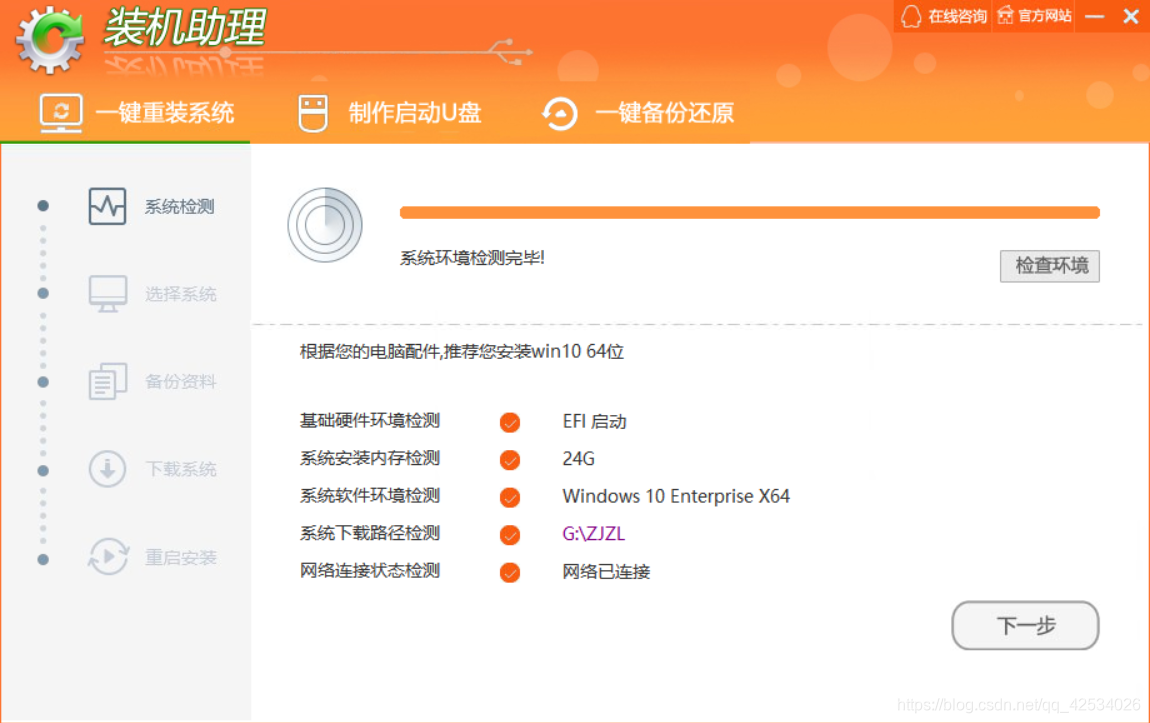Click the 一键重装系统 monitor icon
The image size is (1150, 723).
click(x=61, y=113)
